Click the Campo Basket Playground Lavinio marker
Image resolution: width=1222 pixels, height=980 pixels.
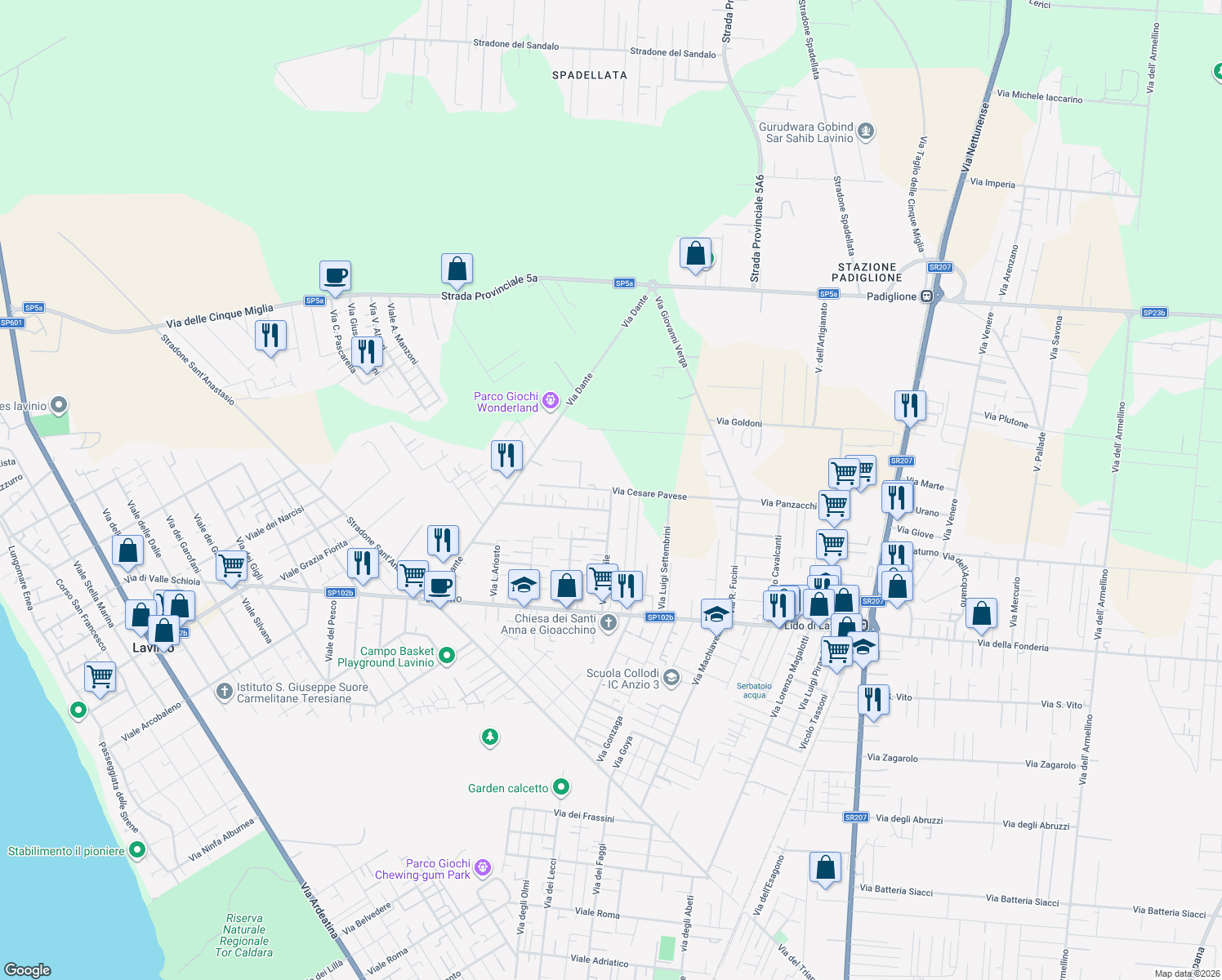click(445, 656)
